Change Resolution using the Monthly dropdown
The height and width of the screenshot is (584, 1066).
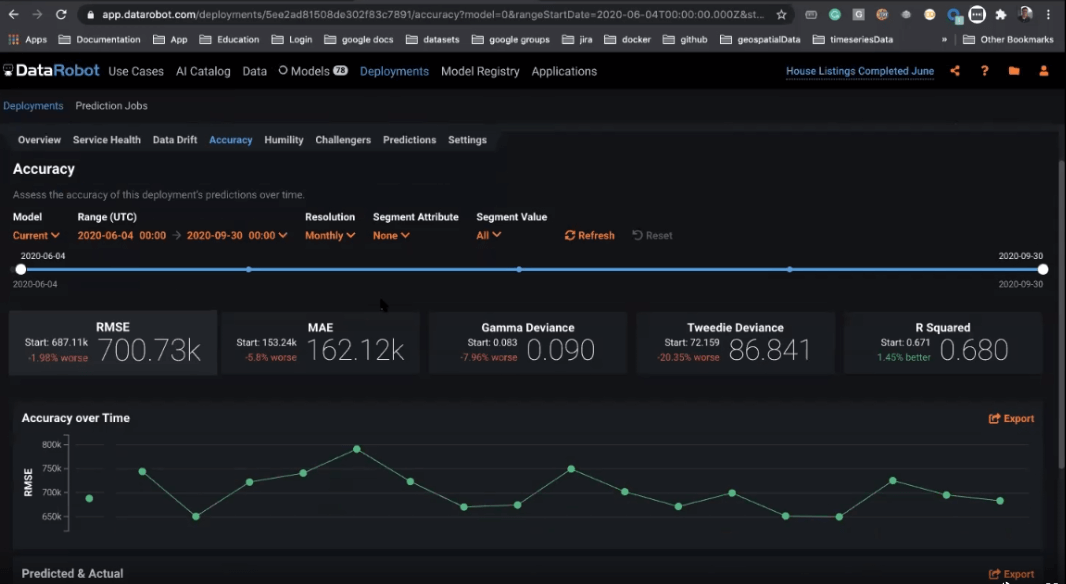tap(330, 235)
